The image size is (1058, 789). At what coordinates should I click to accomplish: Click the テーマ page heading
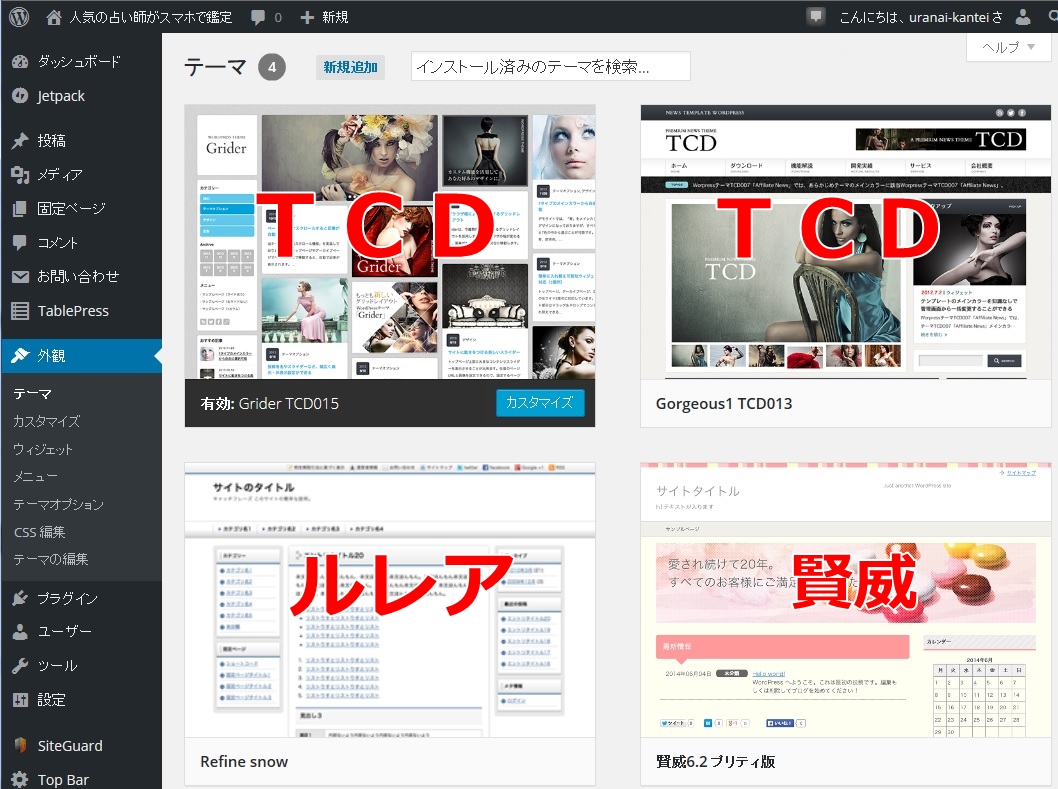click(215, 67)
